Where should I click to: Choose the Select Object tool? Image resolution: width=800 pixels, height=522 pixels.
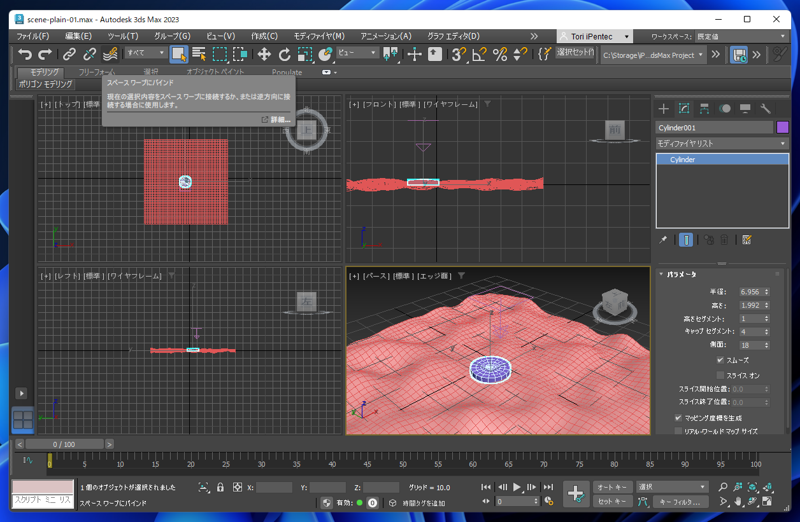[179, 54]
